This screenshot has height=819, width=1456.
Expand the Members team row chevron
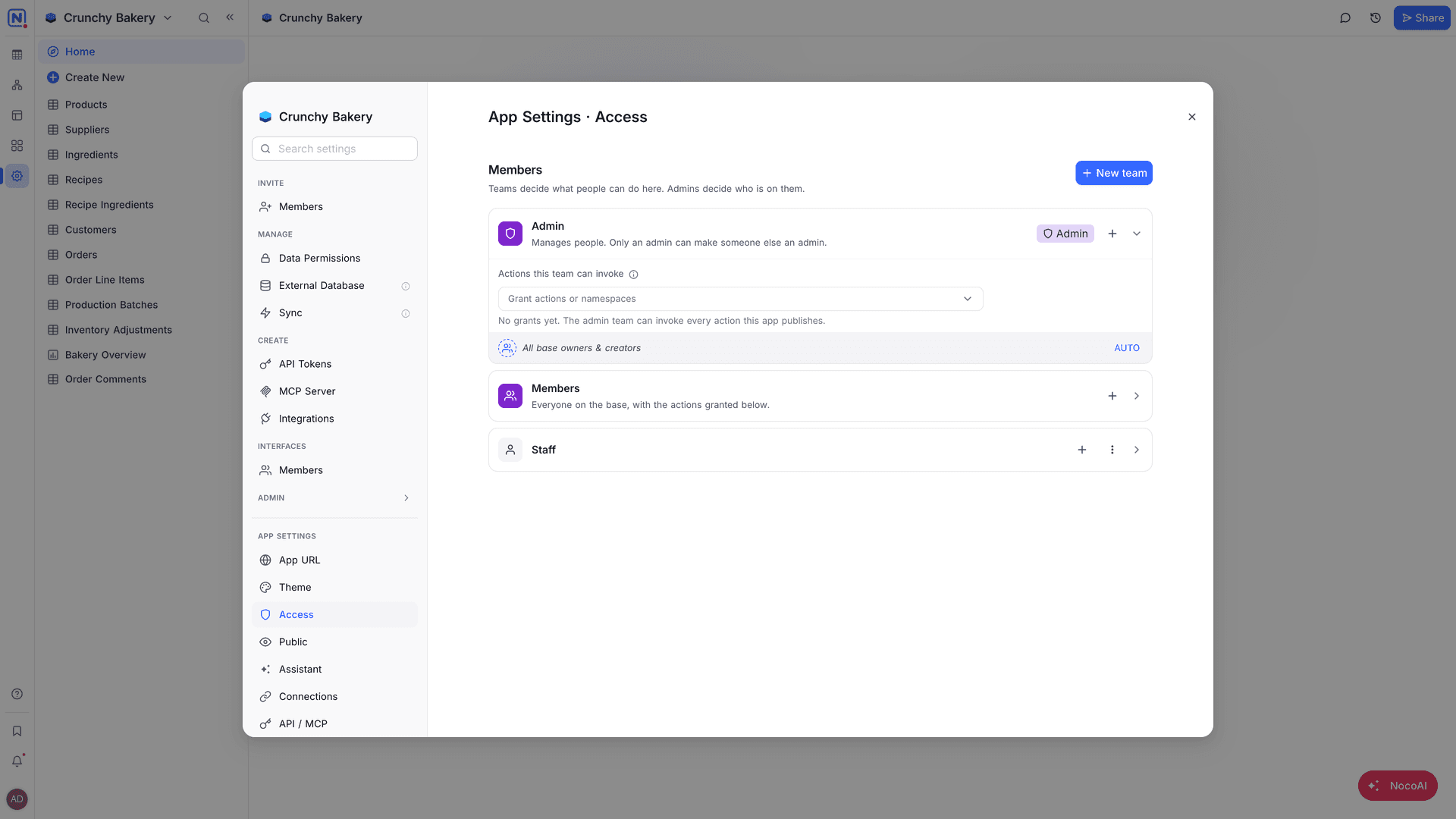pyautogui.click(x=1136, y=396)
